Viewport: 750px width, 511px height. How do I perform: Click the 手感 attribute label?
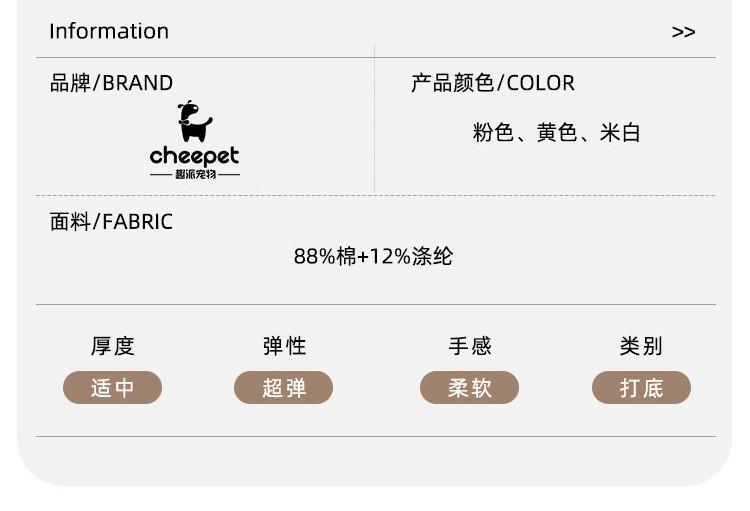(469, 346)
